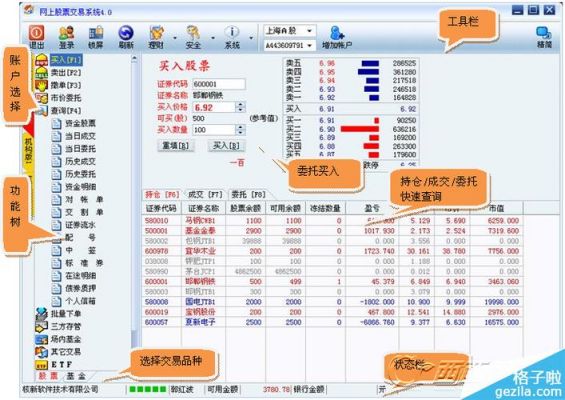The image size is (565, 400).
Task: Select the 基金 tab at bottom left
Action: (76, 376)
